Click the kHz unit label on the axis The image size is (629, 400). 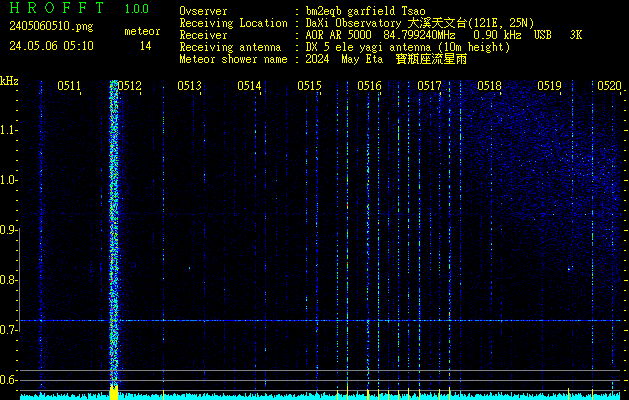(x=10, y=81)
